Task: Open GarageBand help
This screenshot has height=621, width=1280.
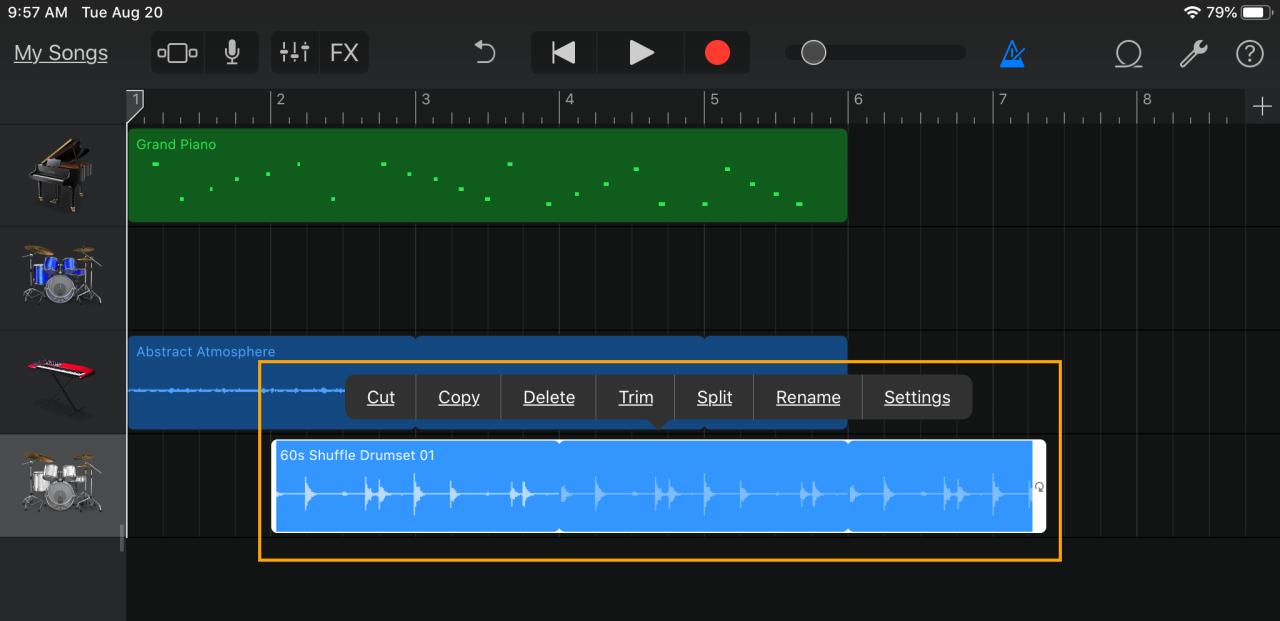Action: point(1249,54)
